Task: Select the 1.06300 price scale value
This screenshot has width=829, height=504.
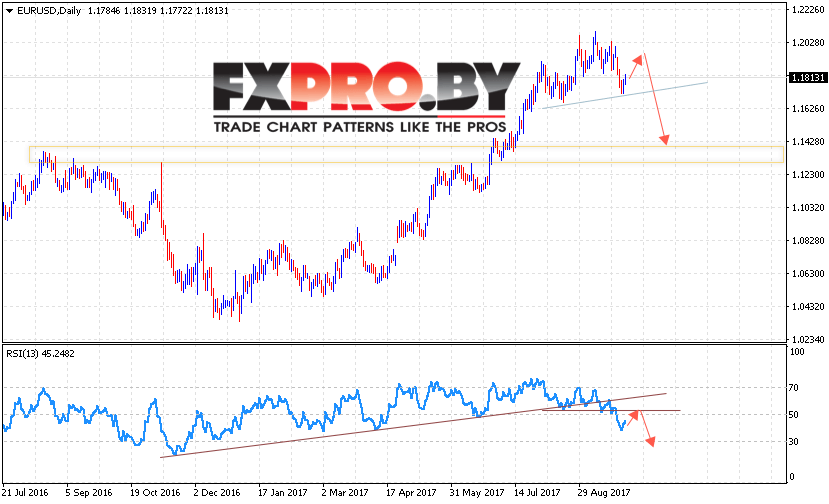Action: tap(808, 274)
